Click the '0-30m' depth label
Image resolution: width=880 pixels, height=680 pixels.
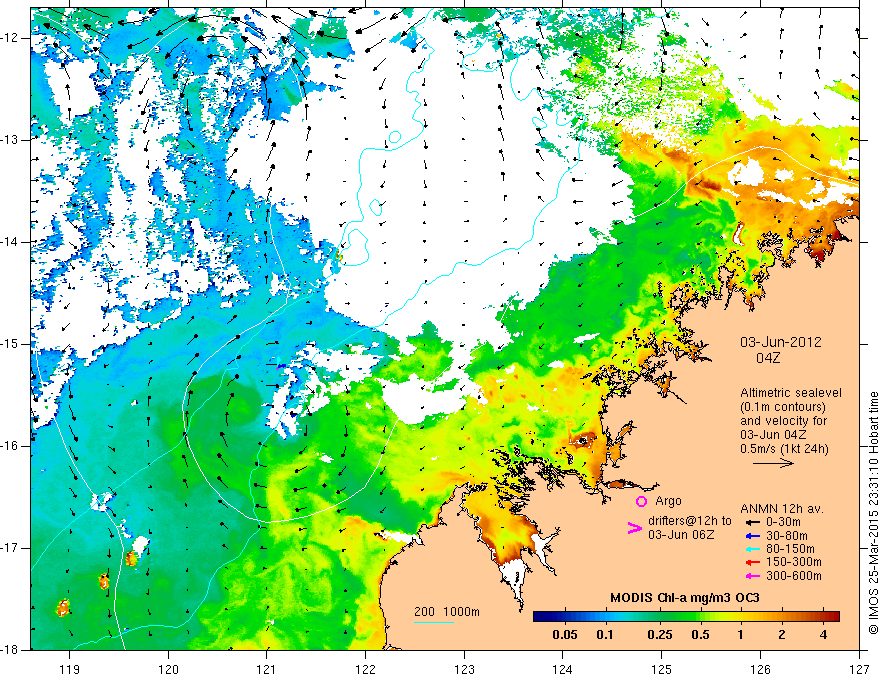point(783,522)
